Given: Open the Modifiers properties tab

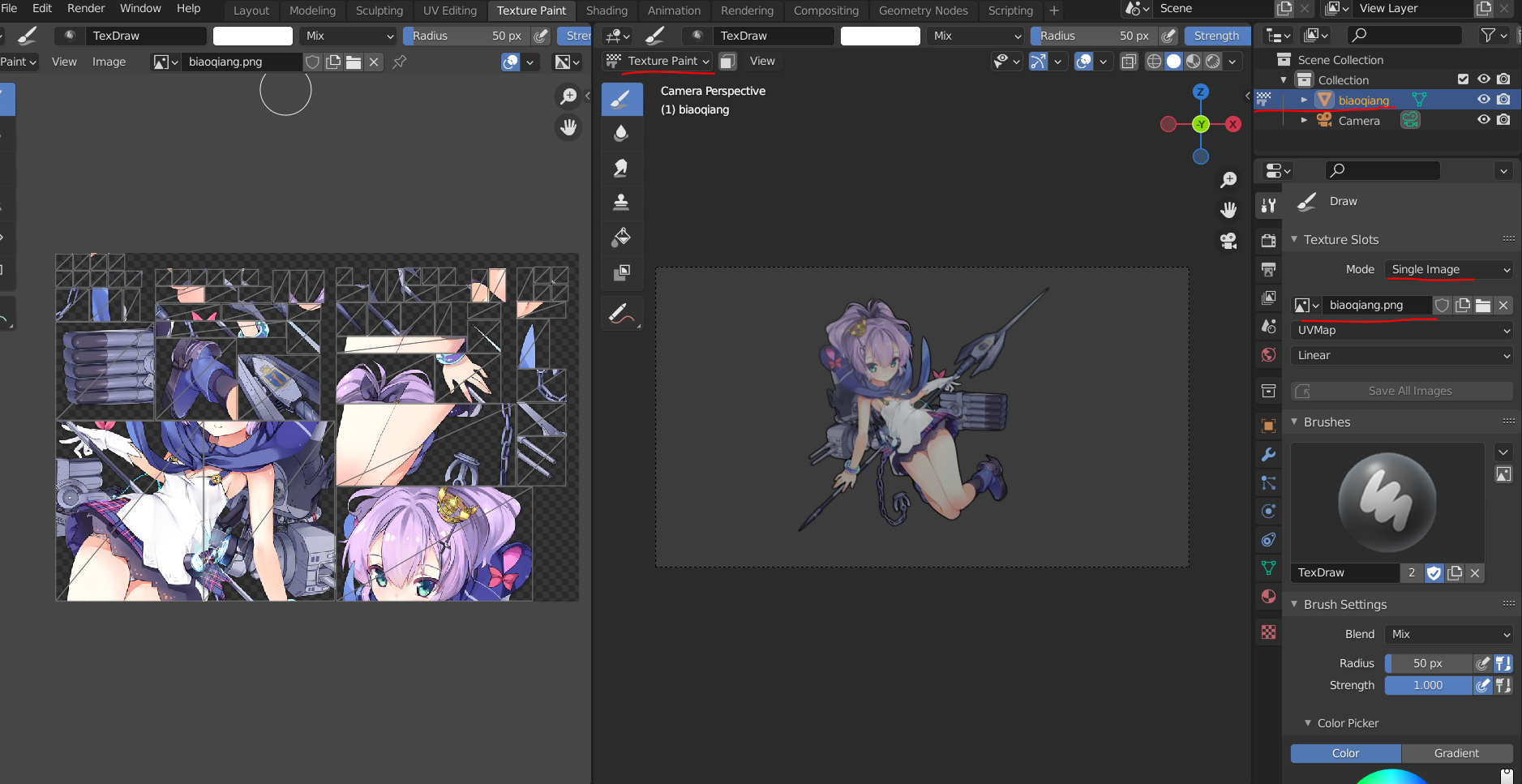Looking at the screenshot, I should click(x=1269, y=455).
